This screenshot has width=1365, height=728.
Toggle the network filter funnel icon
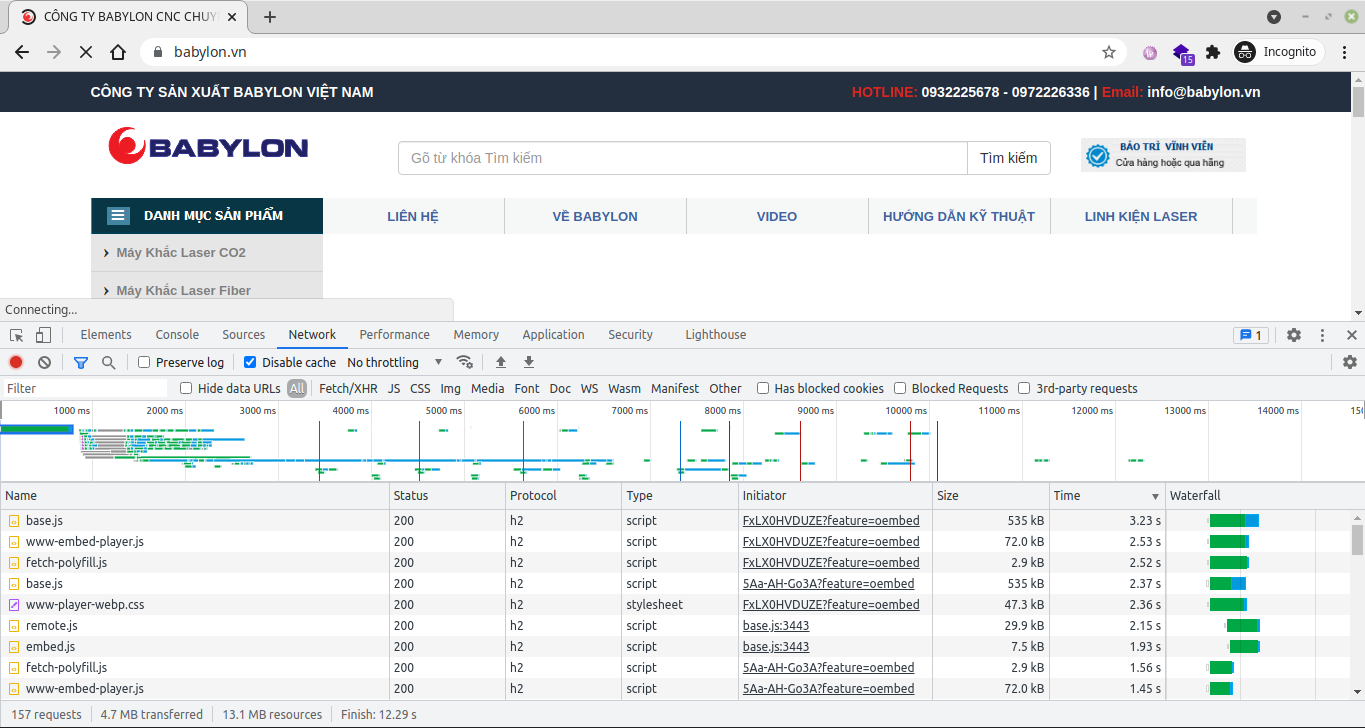[81, 362]
